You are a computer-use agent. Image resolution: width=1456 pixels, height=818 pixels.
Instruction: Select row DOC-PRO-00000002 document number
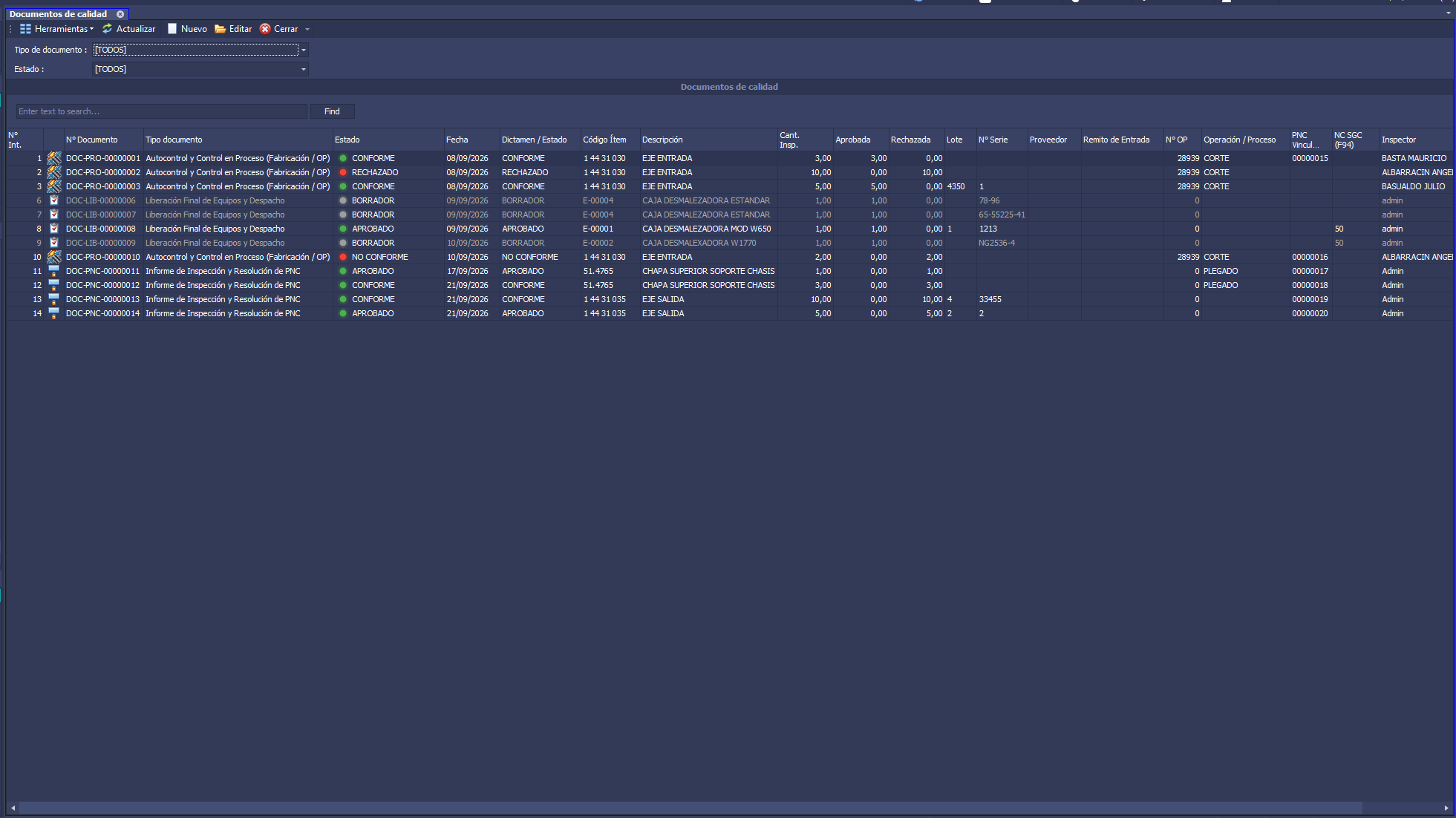[102, 172]
